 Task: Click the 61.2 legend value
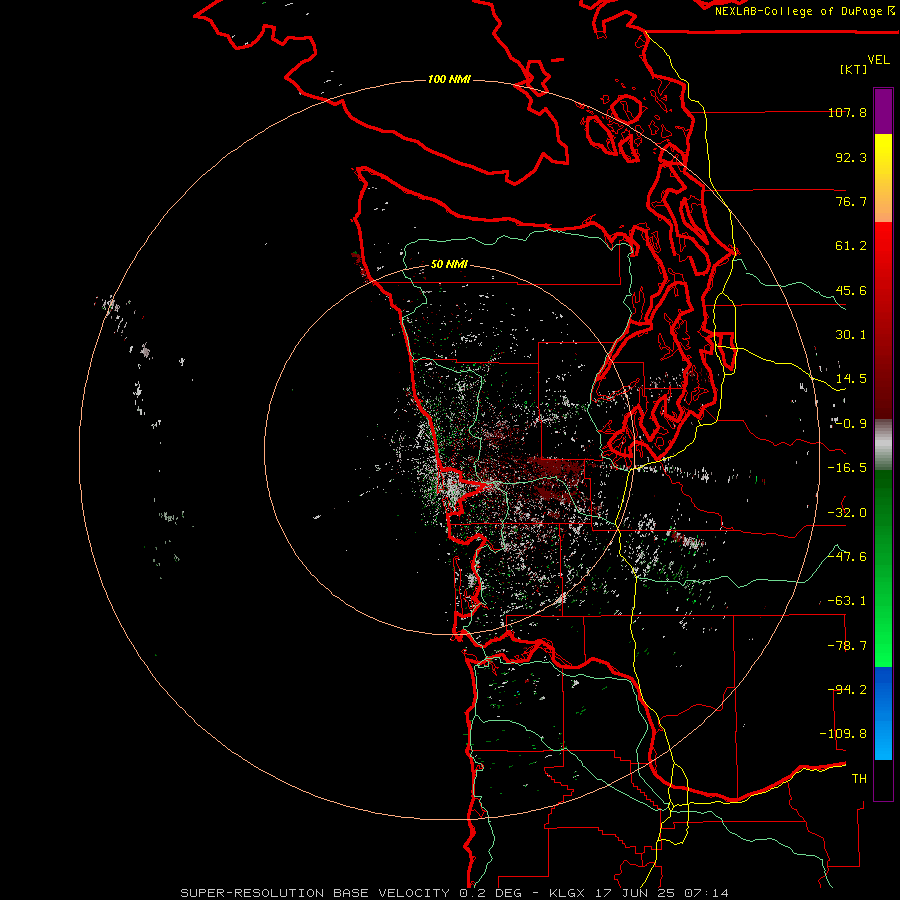(851, 246)
